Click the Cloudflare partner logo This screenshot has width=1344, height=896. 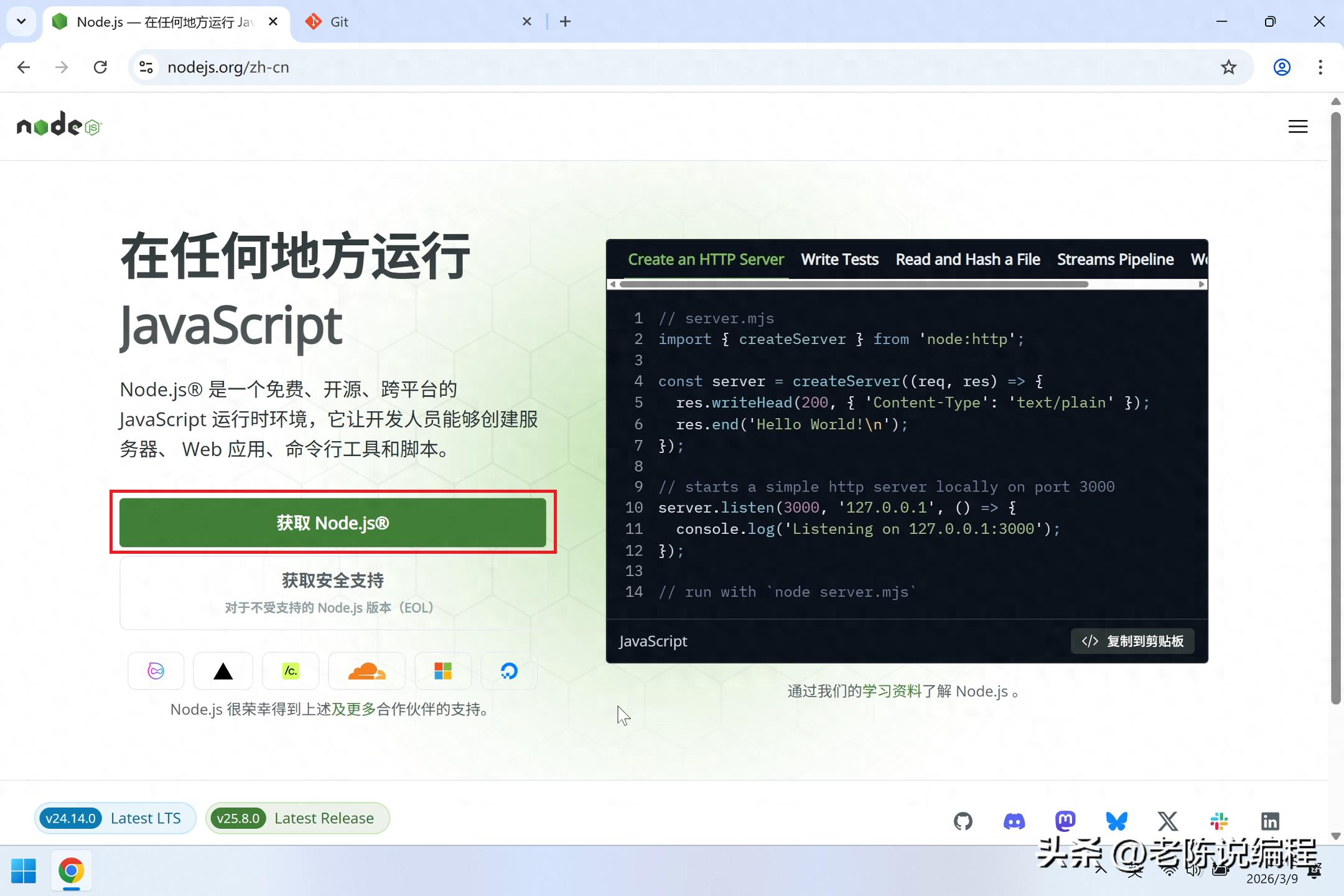[x=366, y=671]
